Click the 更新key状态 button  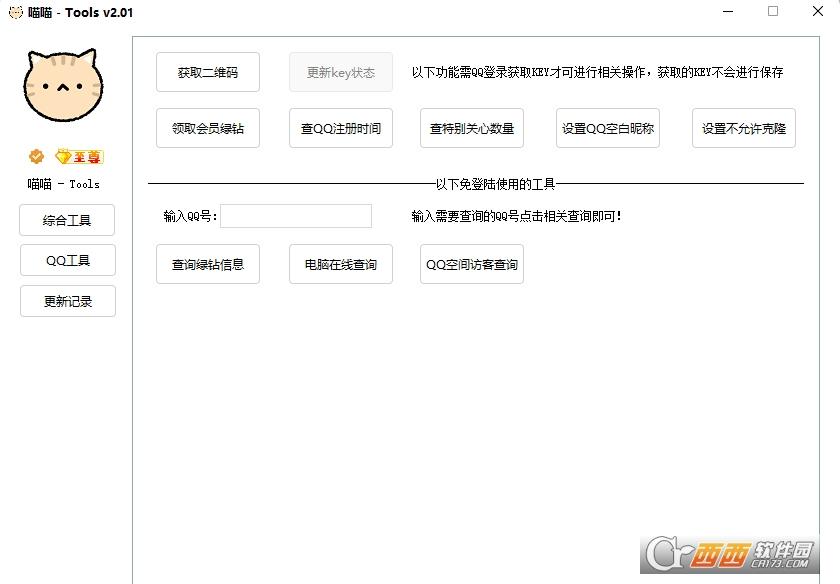[x=341, y=72]
